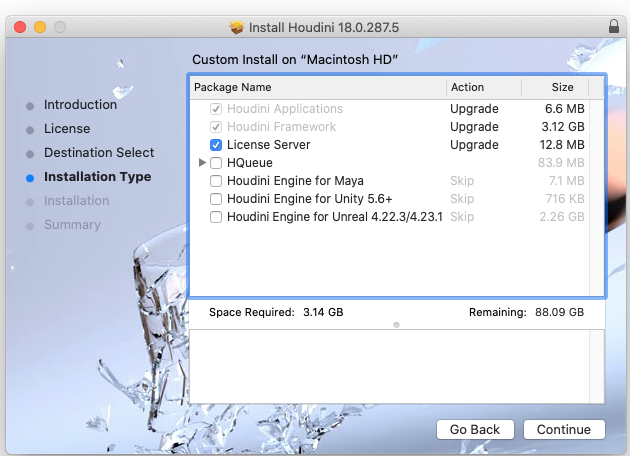Click the split-pane divider handle dot
630x456 pixels.
coord(397,325)
